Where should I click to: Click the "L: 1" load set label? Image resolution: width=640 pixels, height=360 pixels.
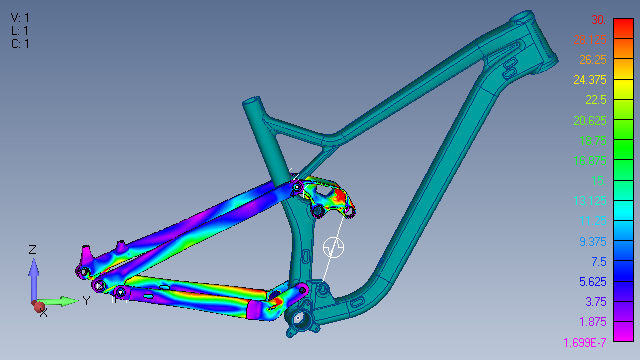(x=20, y=31)
